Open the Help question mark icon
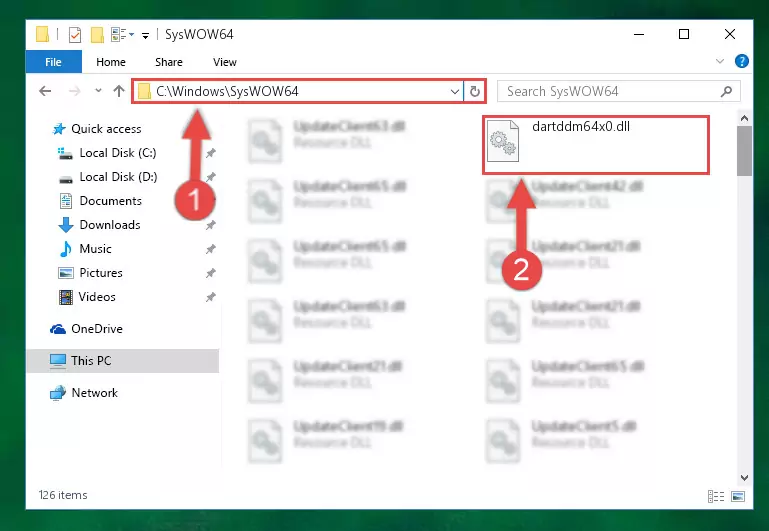The height and width of the screenshot is (531, 769). tap(742, 61)
